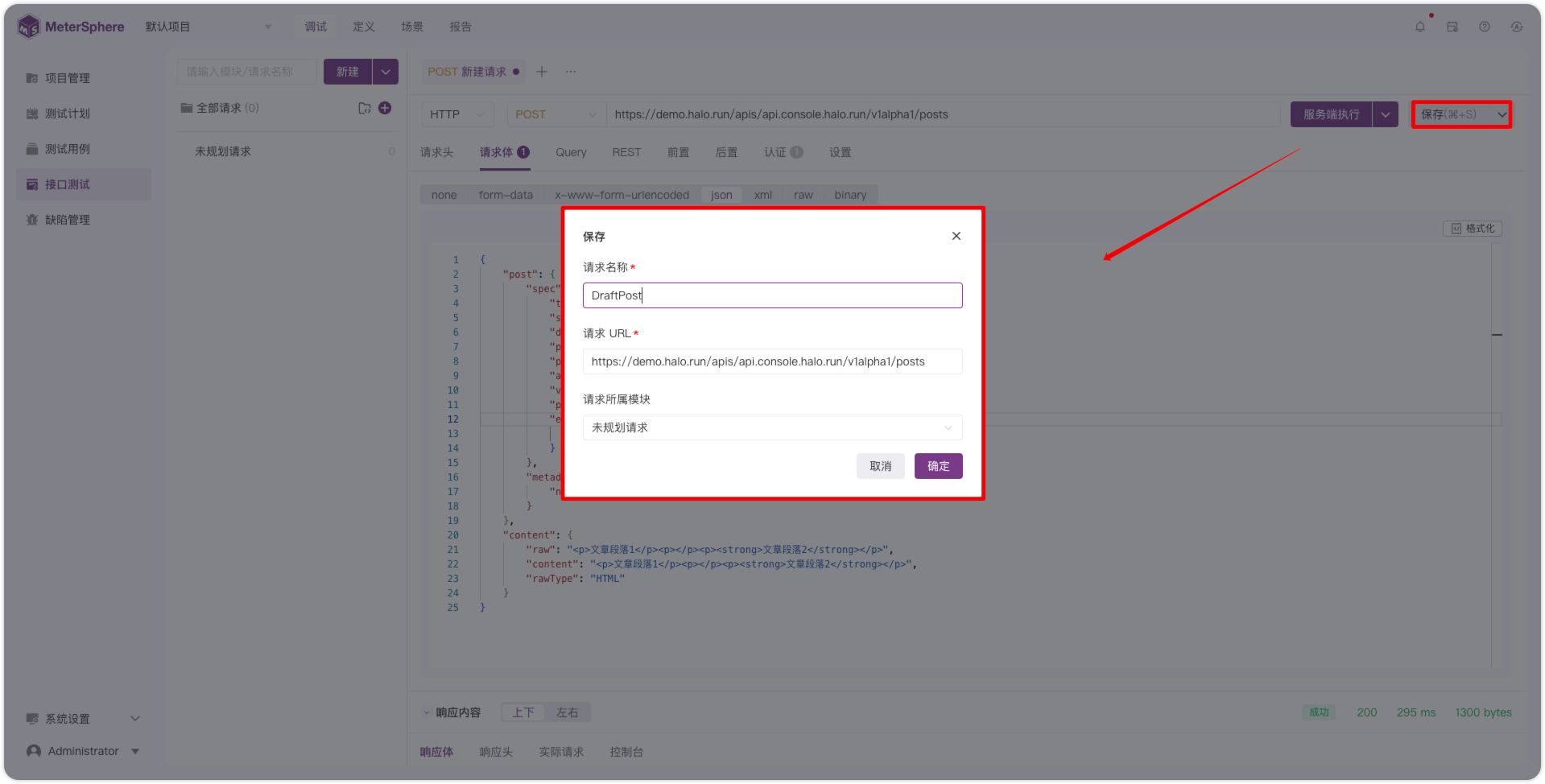Open the 场景 top navigation tab
The width and height of the screenshot is (1545, 784).
pyautogui.click(x=412, y=27)
